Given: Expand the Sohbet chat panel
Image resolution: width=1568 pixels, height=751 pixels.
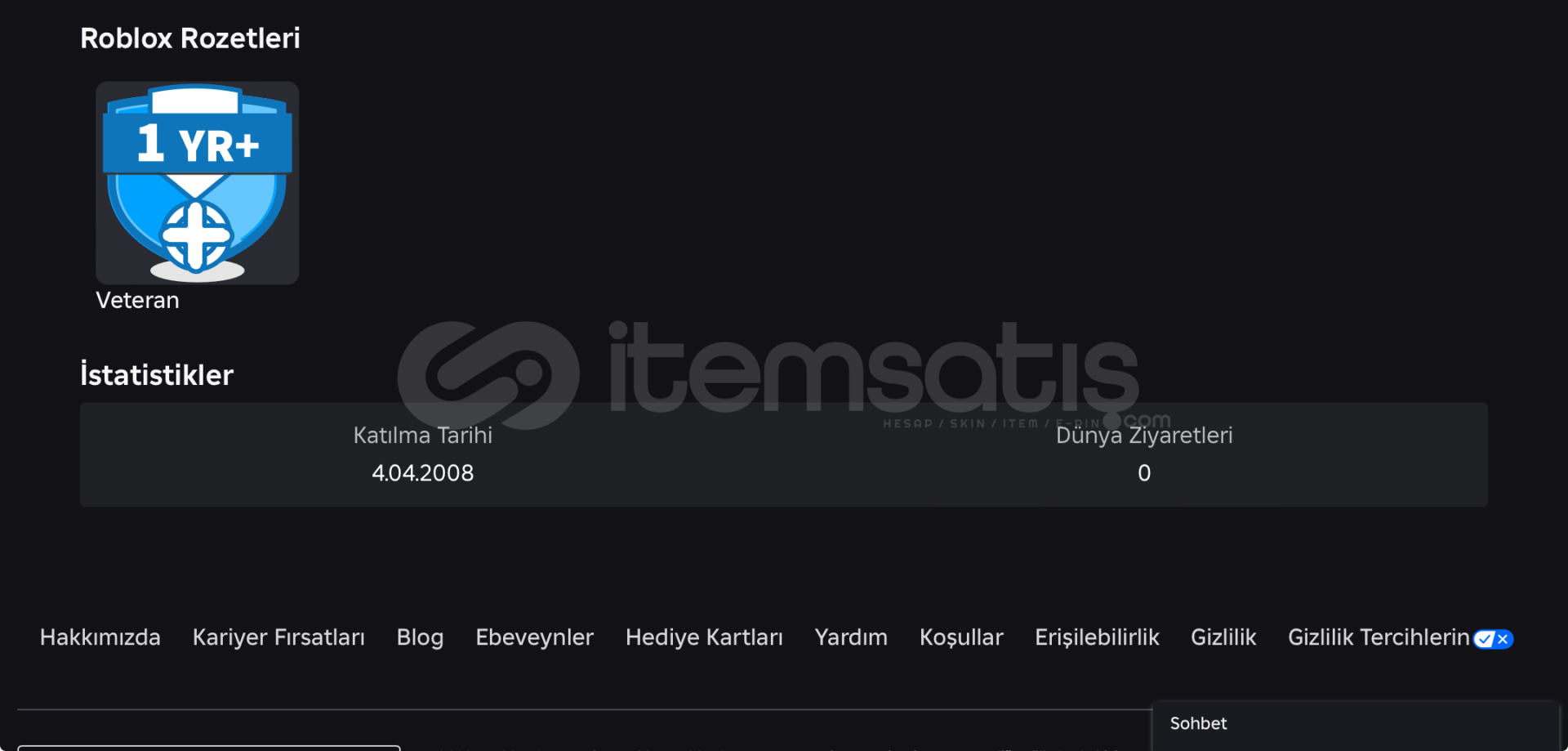Looking at the screenshot, I should 1356,725.
